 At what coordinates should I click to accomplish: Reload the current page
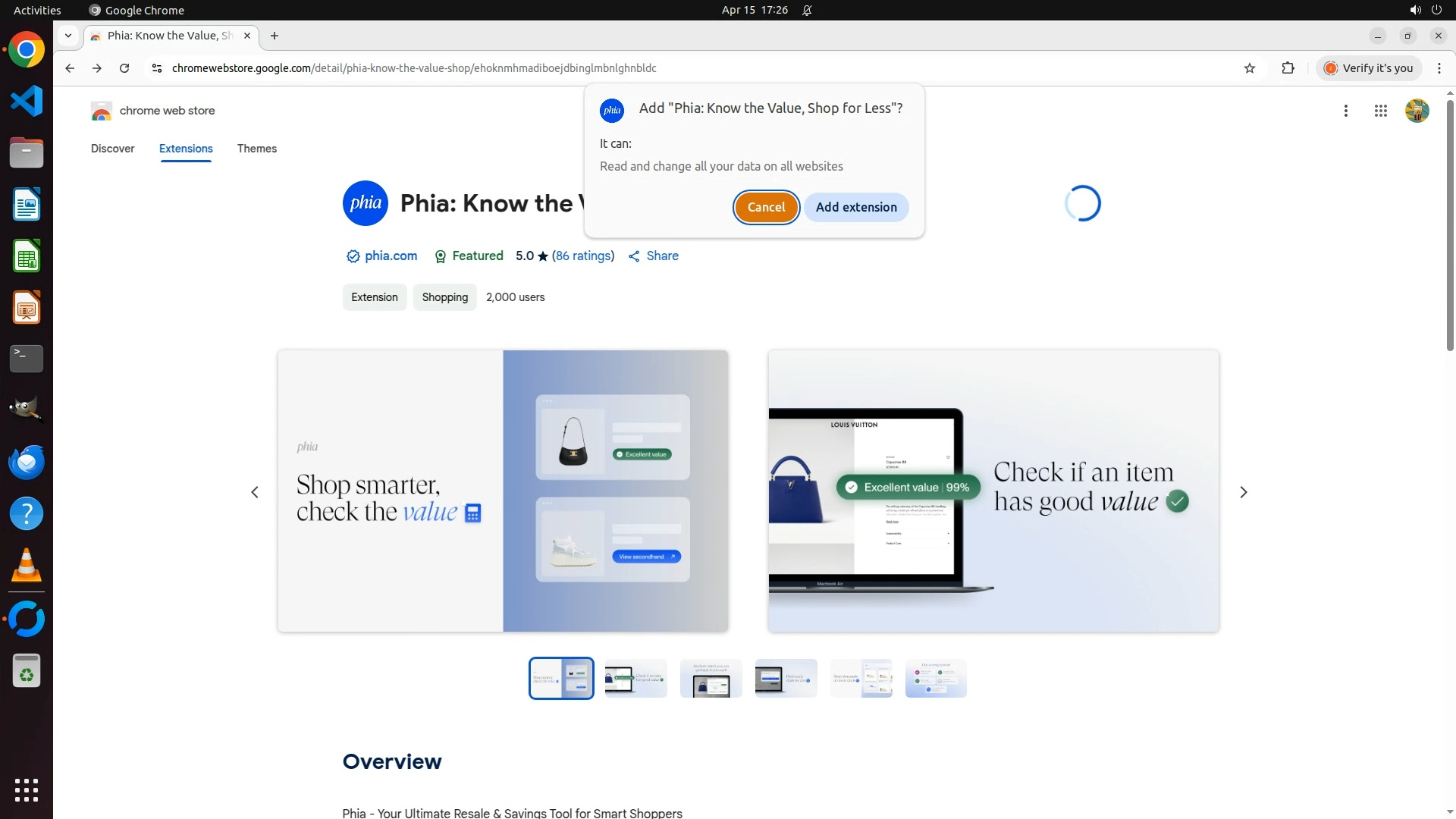pos(124,68)
